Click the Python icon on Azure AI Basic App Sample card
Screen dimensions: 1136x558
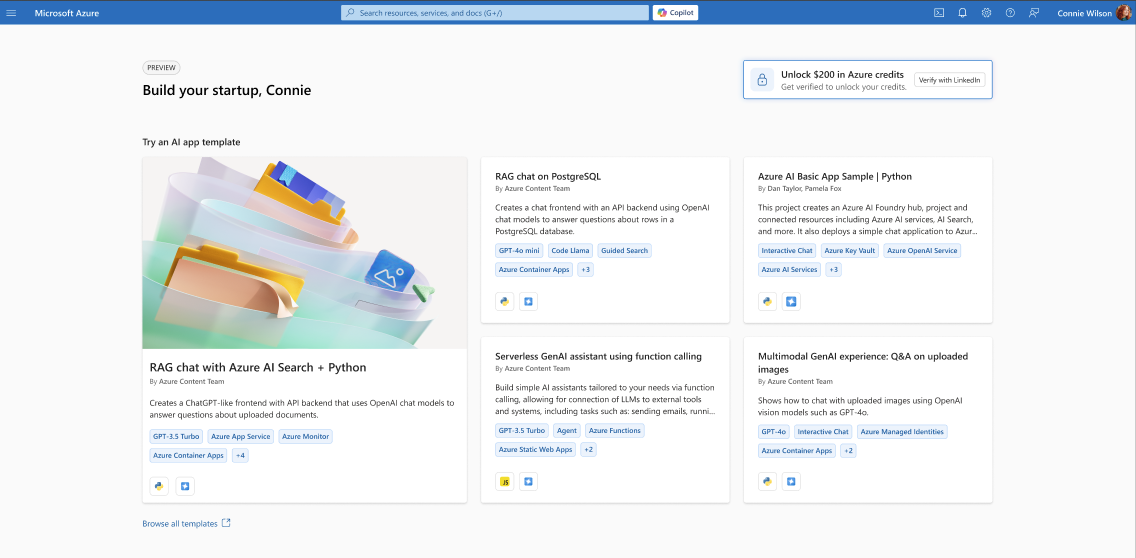pos(767,301)
